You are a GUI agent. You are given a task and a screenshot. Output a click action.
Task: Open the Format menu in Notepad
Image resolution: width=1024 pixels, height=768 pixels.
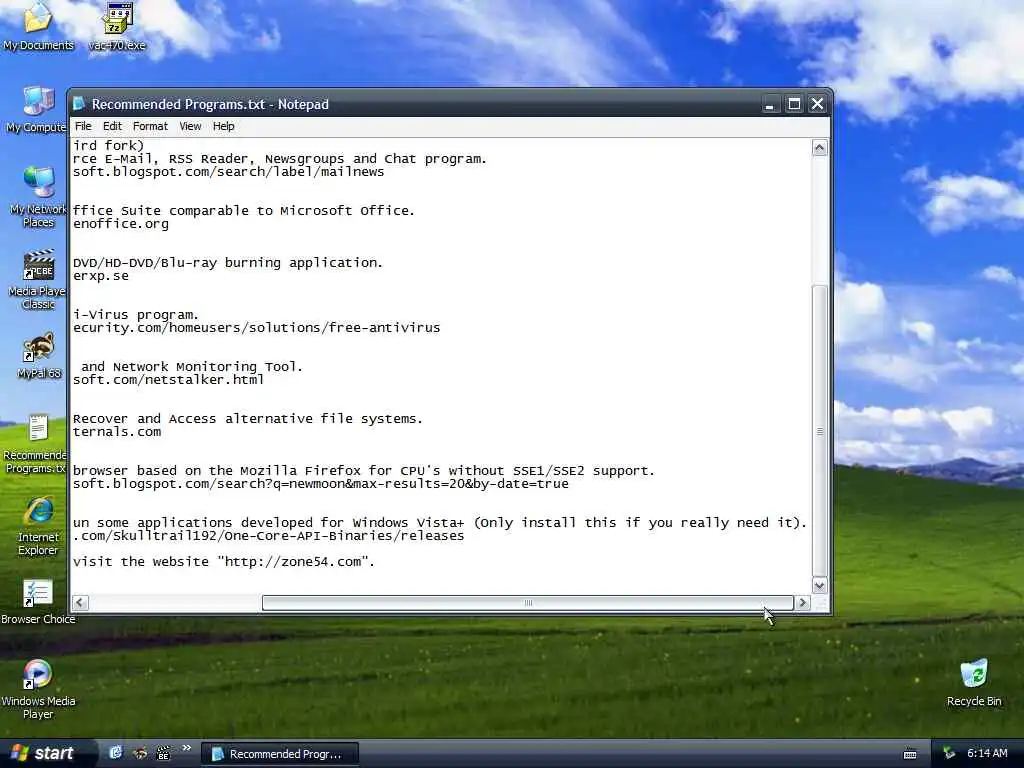tap(150, 126)
